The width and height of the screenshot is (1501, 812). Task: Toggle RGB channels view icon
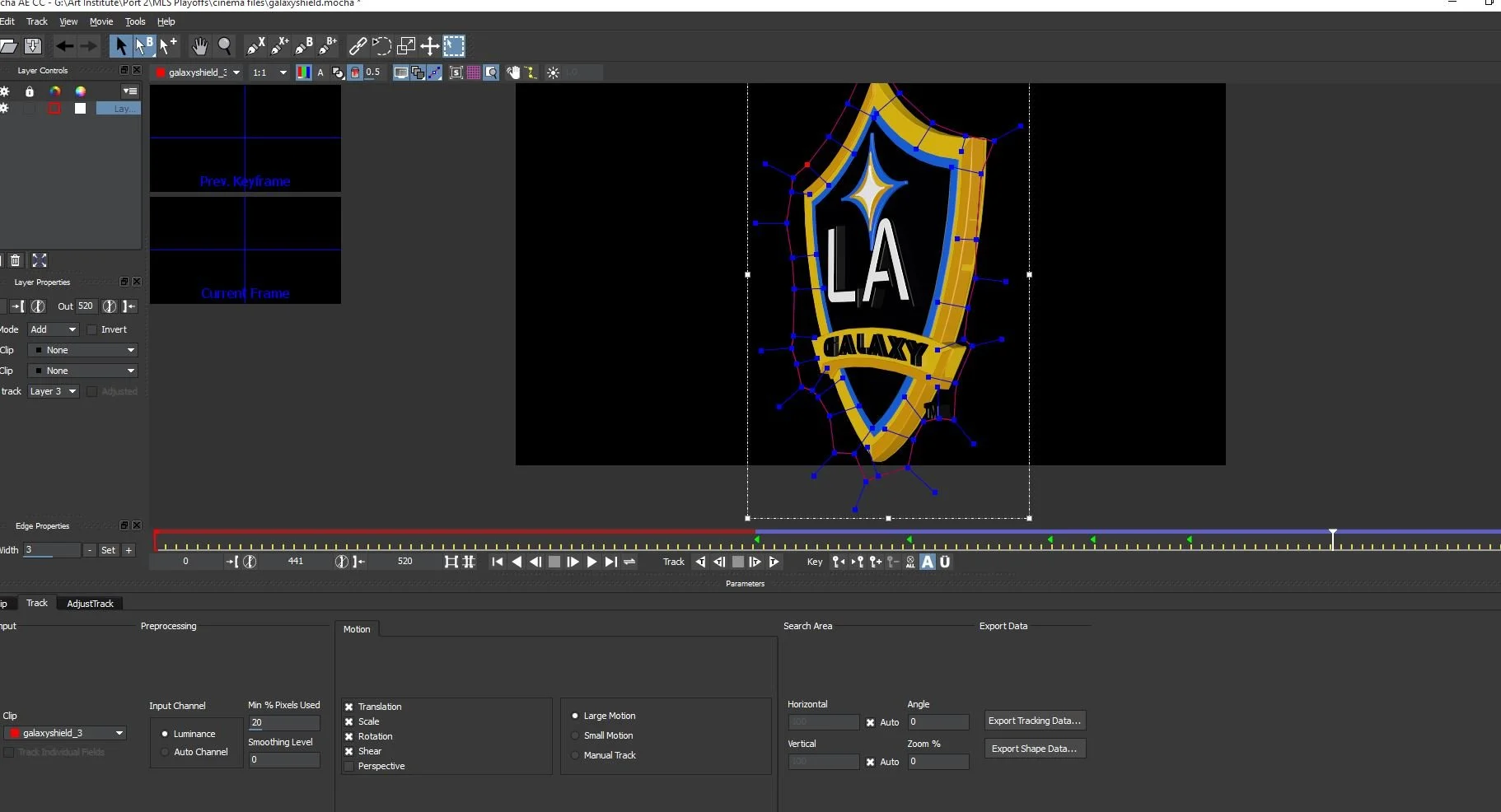pos(303,72)
